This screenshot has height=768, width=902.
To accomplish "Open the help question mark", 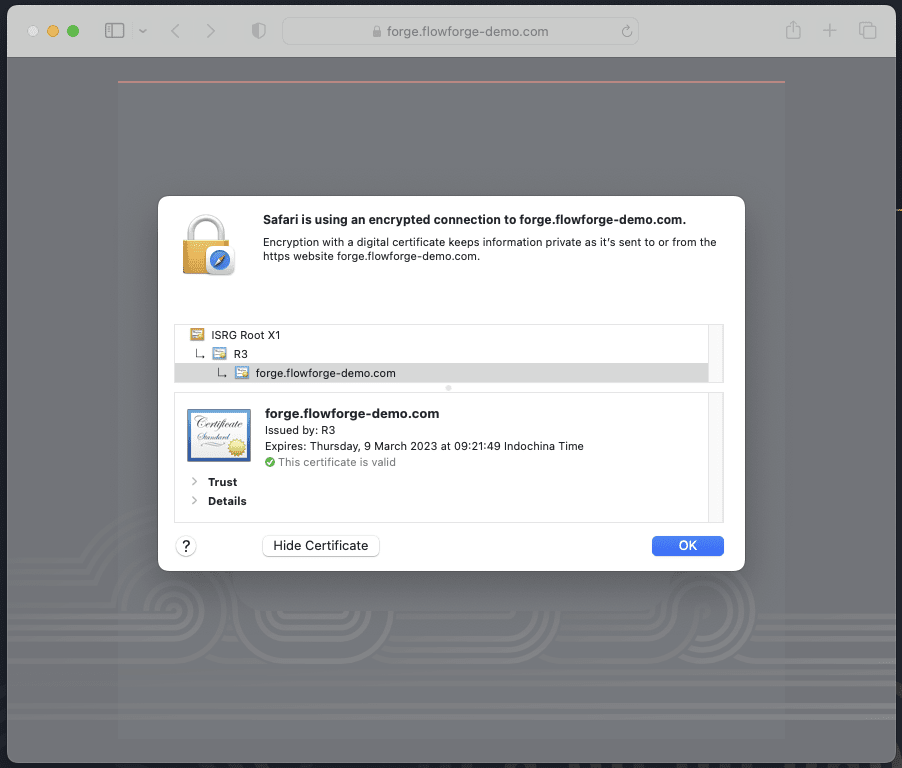I will (x=186, y=546).
